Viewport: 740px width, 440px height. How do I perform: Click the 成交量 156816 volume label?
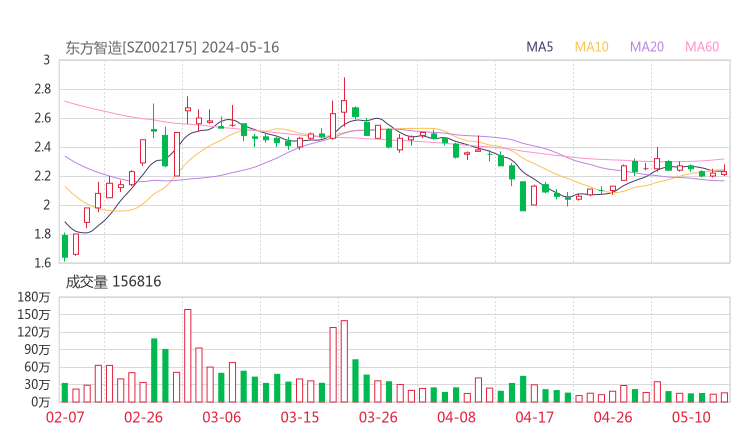click(x=113, y=282)
